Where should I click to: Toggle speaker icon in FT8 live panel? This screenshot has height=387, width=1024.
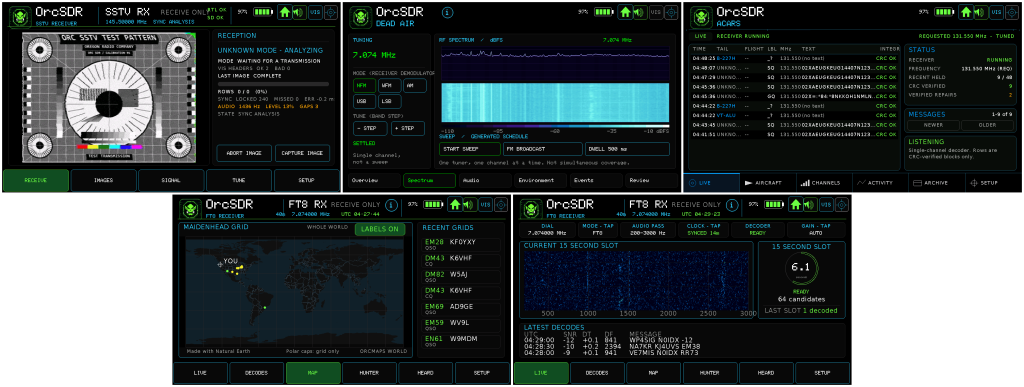[x=809, y=205]
